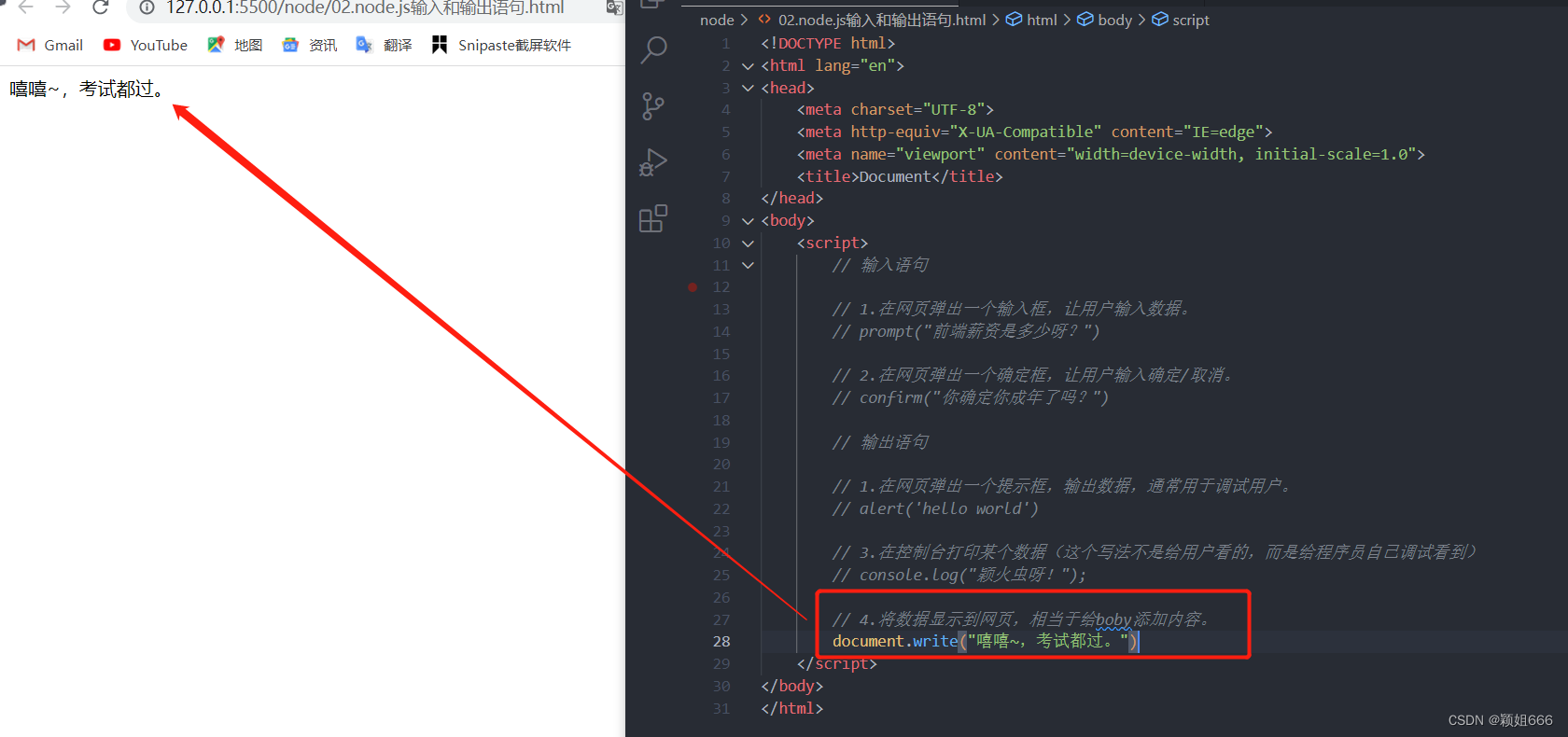Select the 02.node.js file breadcrumb
The image size is (1568, 737).
pyautogui.click(x=872, y=20)
